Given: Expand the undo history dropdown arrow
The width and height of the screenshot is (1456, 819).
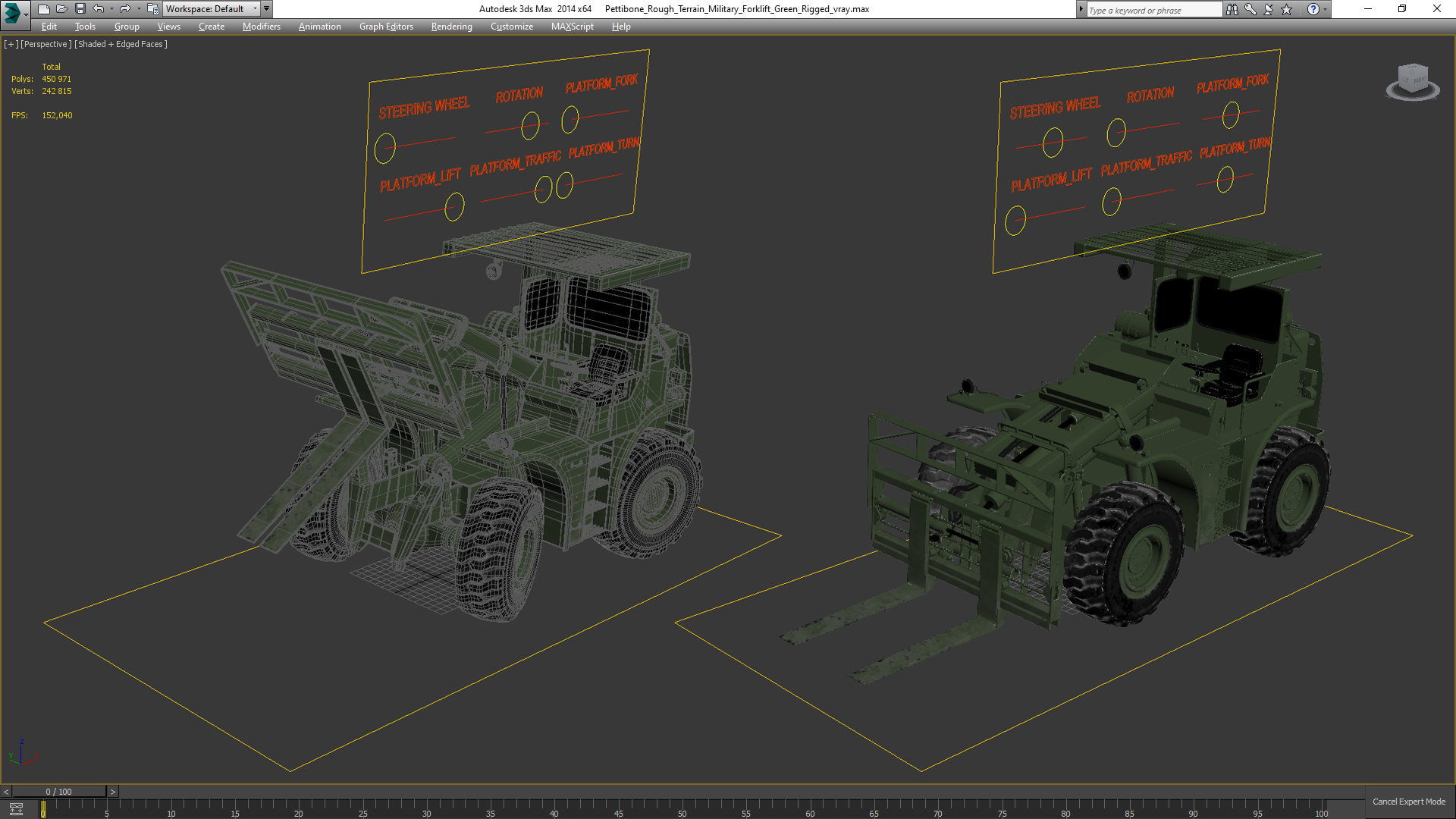Looking at the screenshot, I should coord(111,9).
